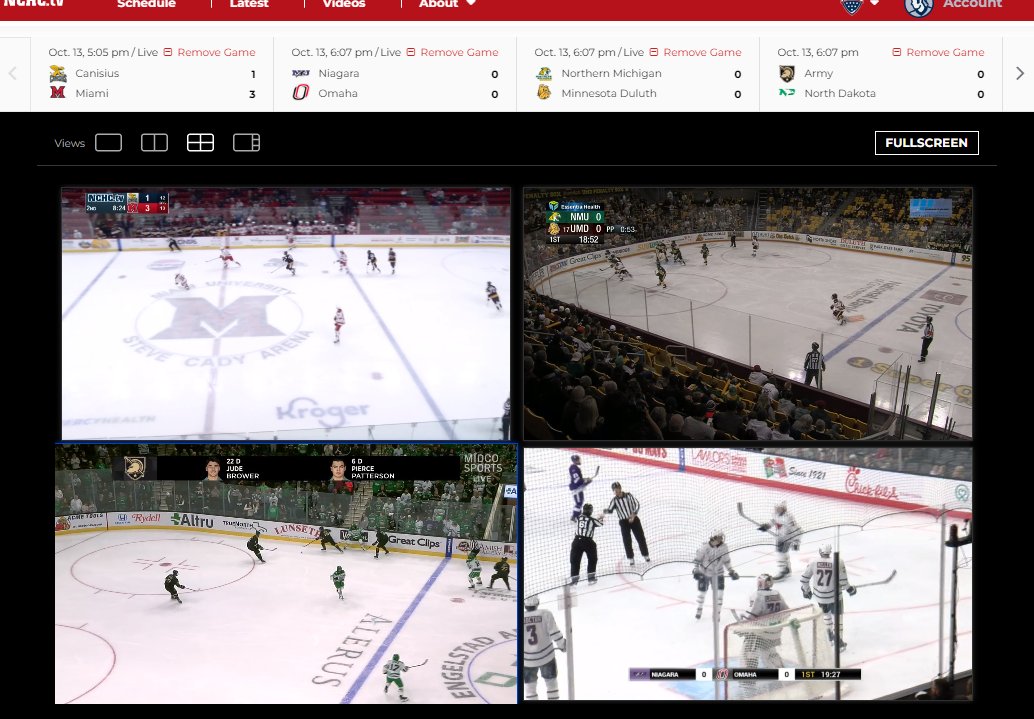Click the Minnesota Duluth team logo
1034x719 pixels.
[x=544, y=92]
